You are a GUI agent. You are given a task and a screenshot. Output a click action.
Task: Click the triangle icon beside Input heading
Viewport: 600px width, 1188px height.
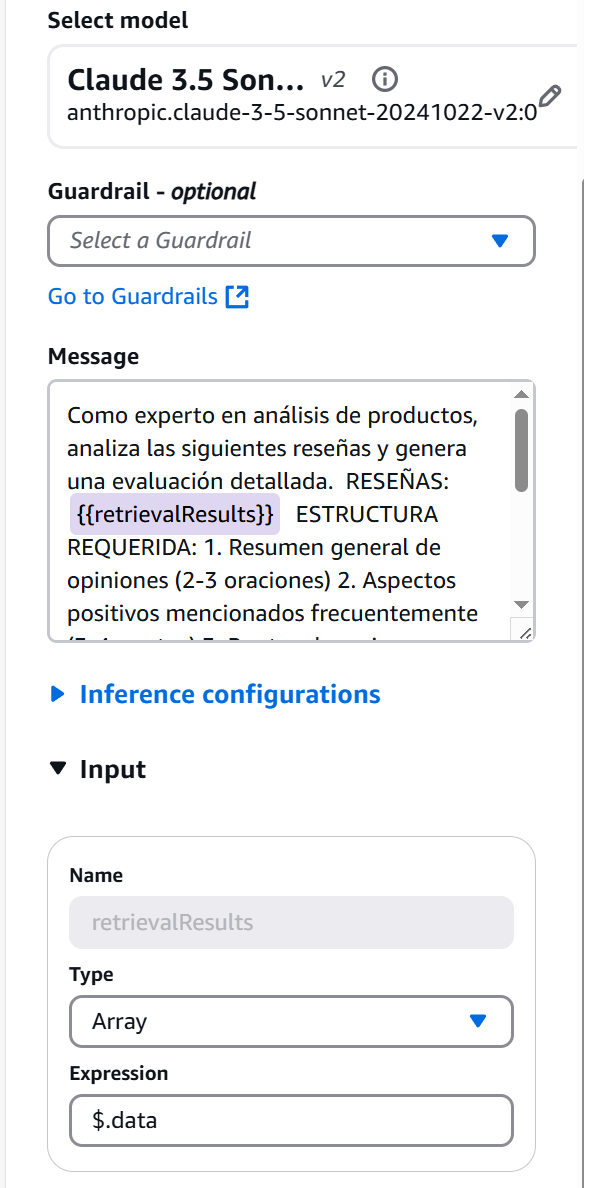coord(58,769)
